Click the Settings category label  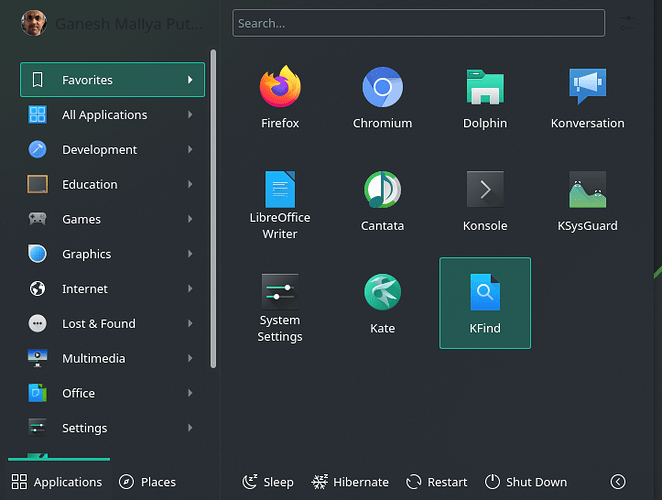(84, 428)
